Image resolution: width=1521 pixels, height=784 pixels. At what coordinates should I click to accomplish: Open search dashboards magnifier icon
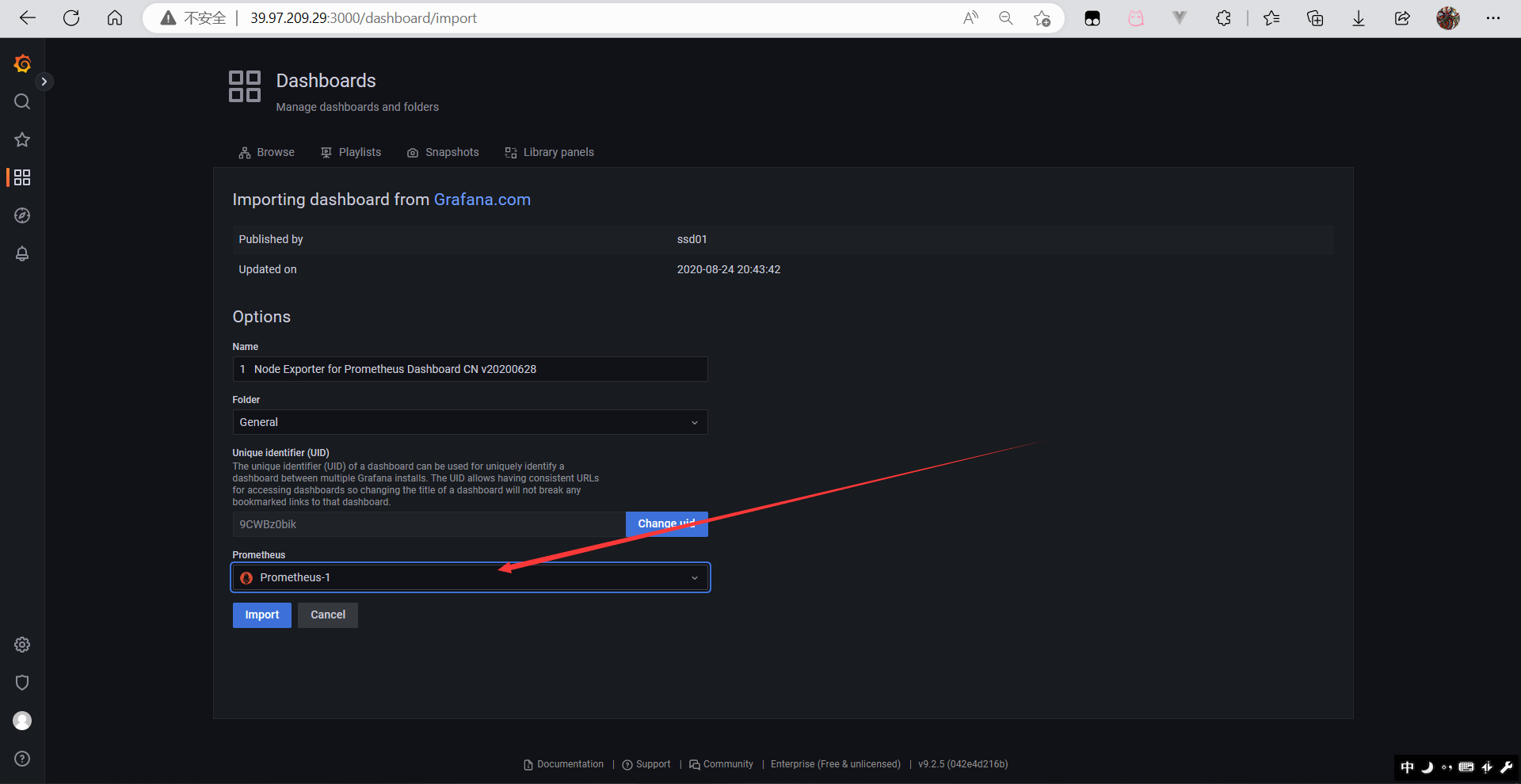pyautogui.click(x=22, y=101)
